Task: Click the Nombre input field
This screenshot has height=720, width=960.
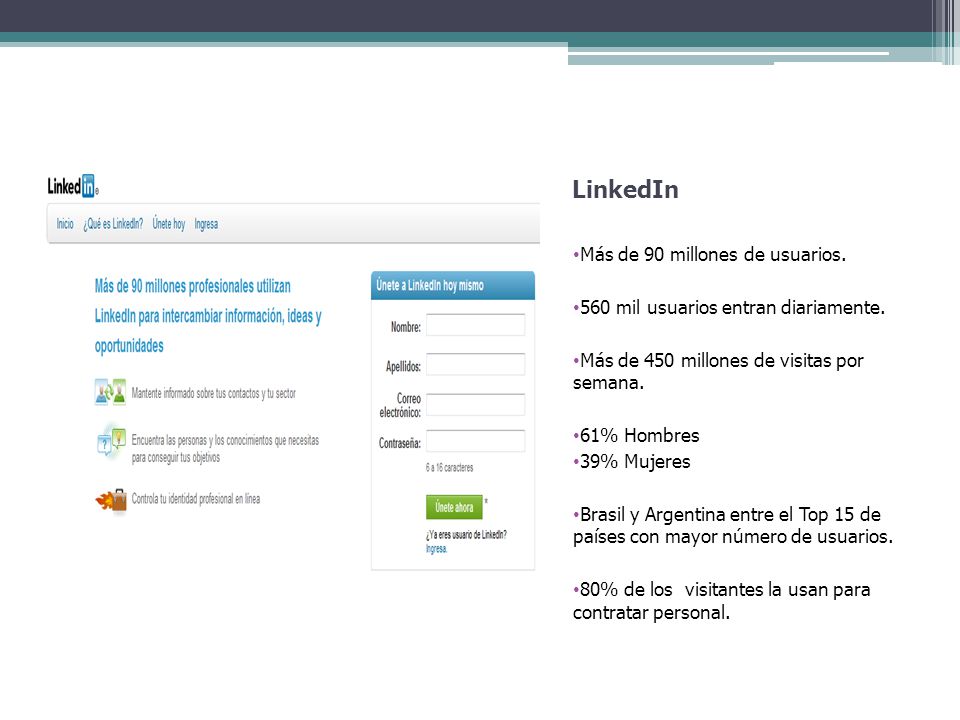Action: coord(476,325)
